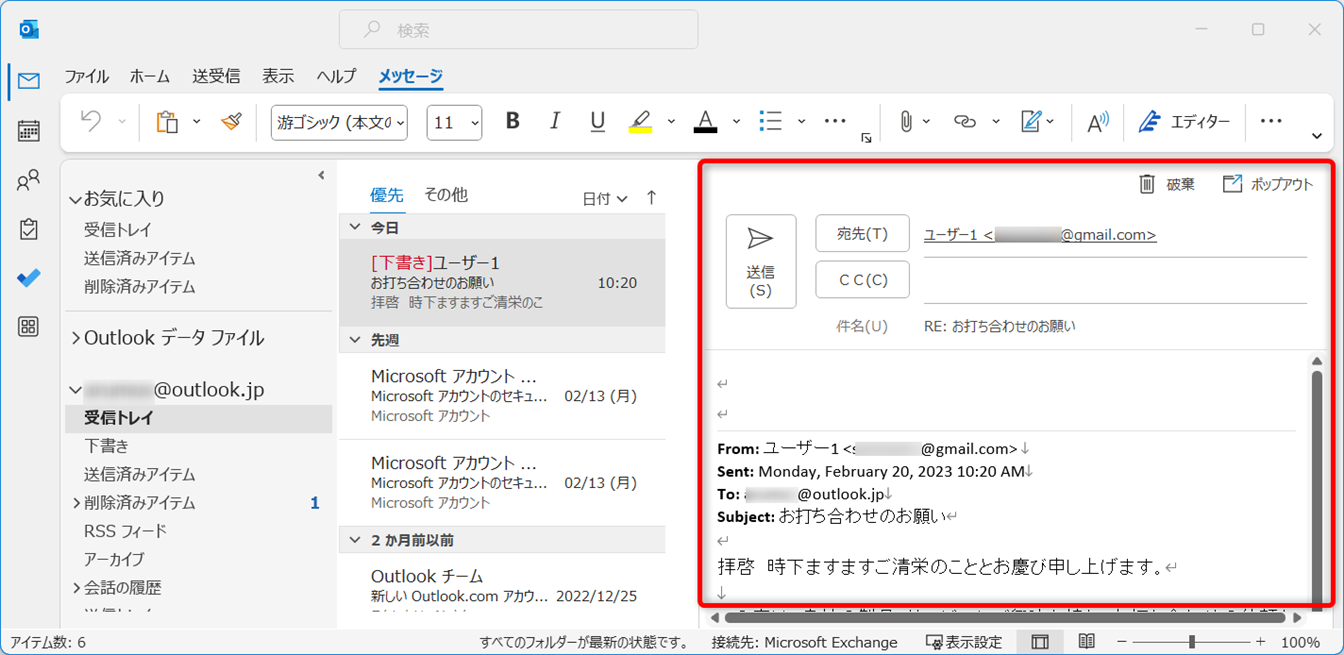Viewport: 1344px width, 655px height.
Task: Open the font name dropdown
Action: point(339,122)
